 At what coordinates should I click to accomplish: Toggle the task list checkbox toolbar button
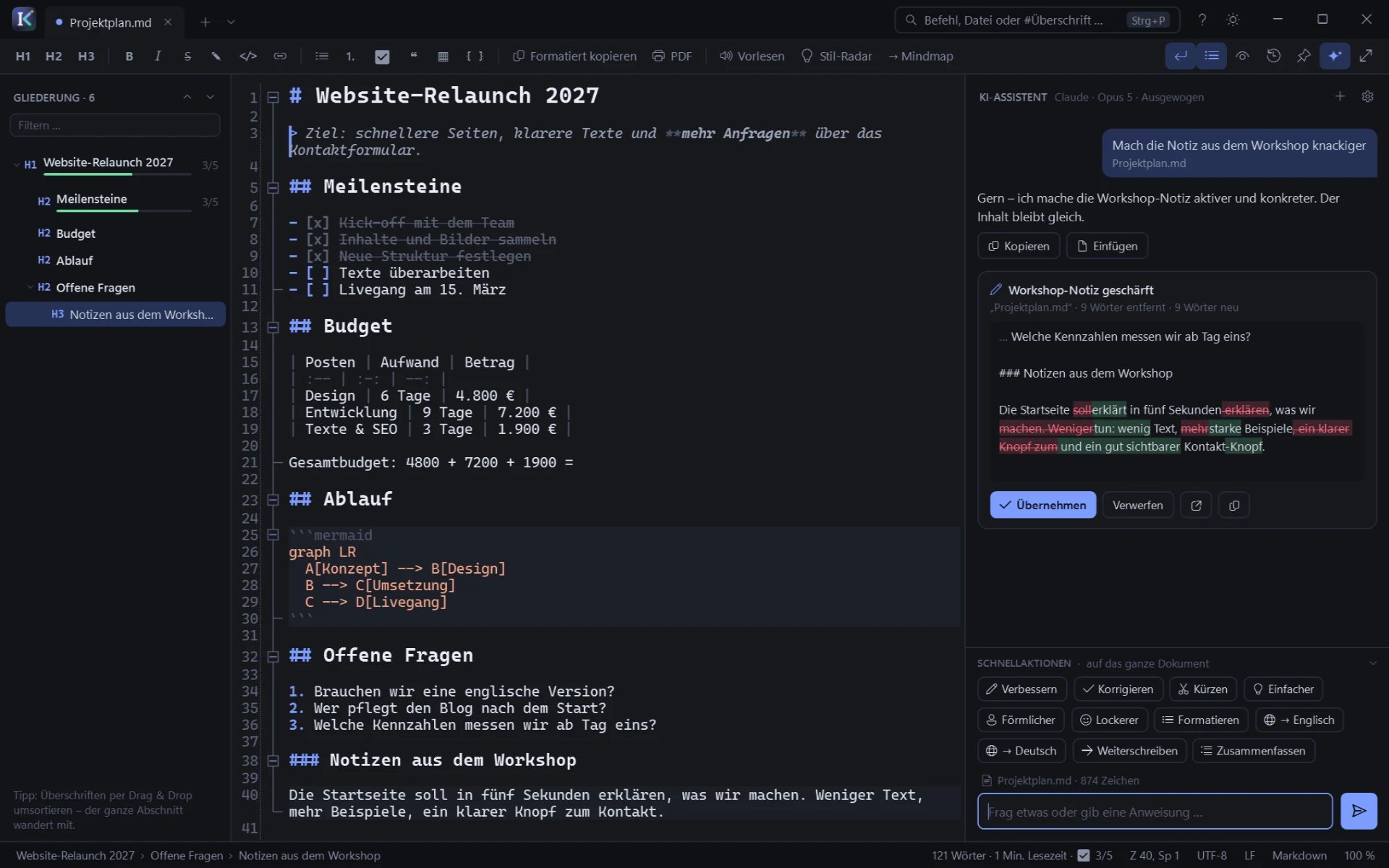coord(382,56)
